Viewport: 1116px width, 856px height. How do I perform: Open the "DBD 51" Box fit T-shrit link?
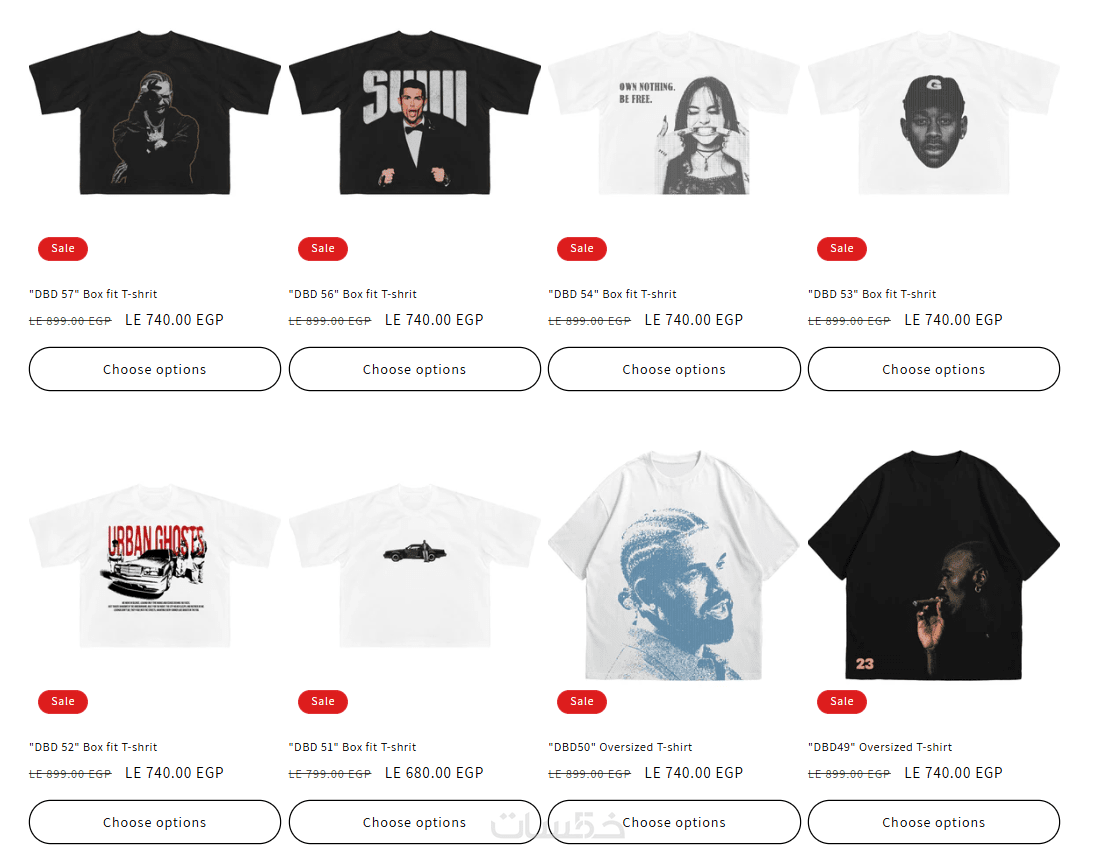pos(352,747)
